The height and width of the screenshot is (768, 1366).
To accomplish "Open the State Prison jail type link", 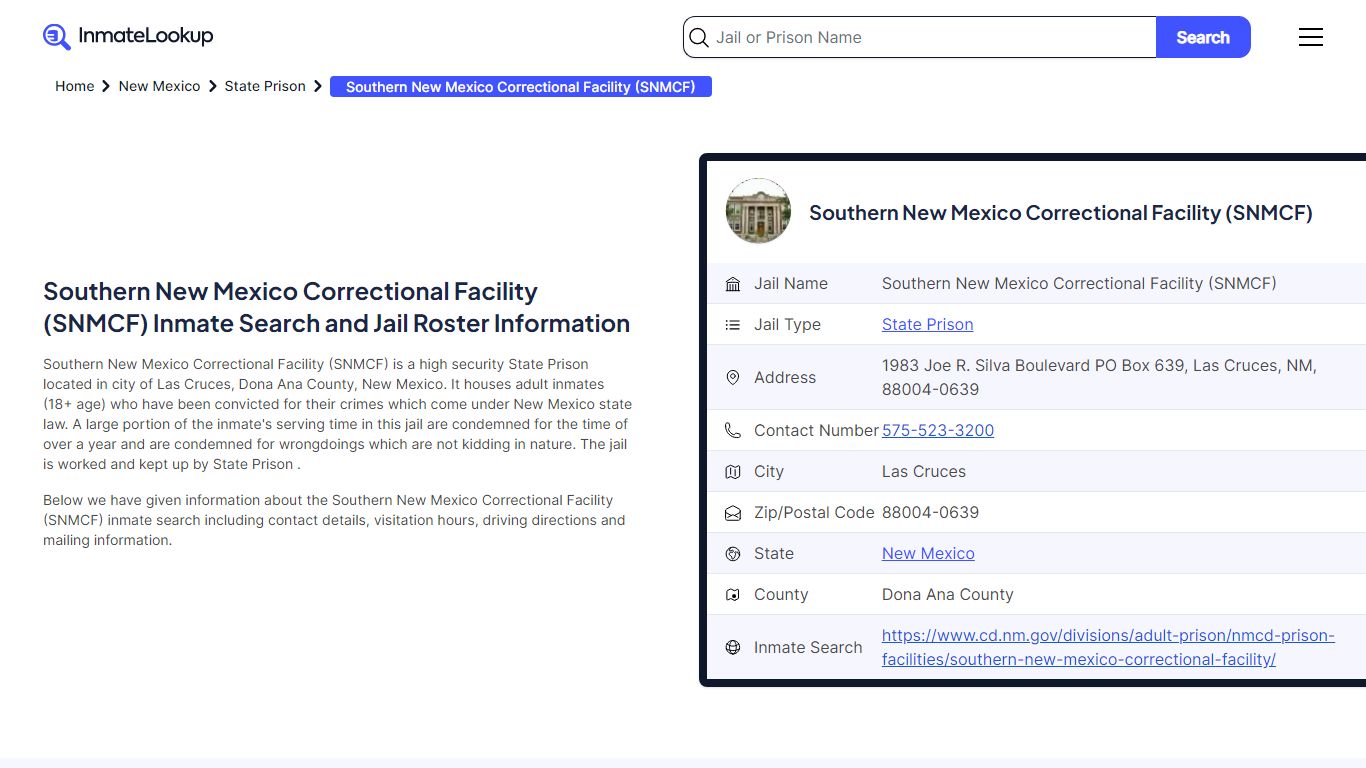I will pyautogui.click(x=927, y=324).
